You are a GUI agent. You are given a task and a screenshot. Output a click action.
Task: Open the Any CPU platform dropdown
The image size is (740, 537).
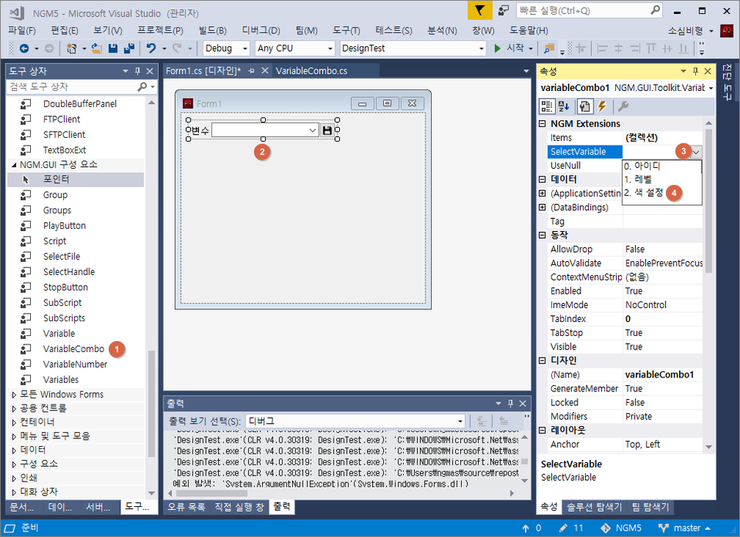point(330,48)
